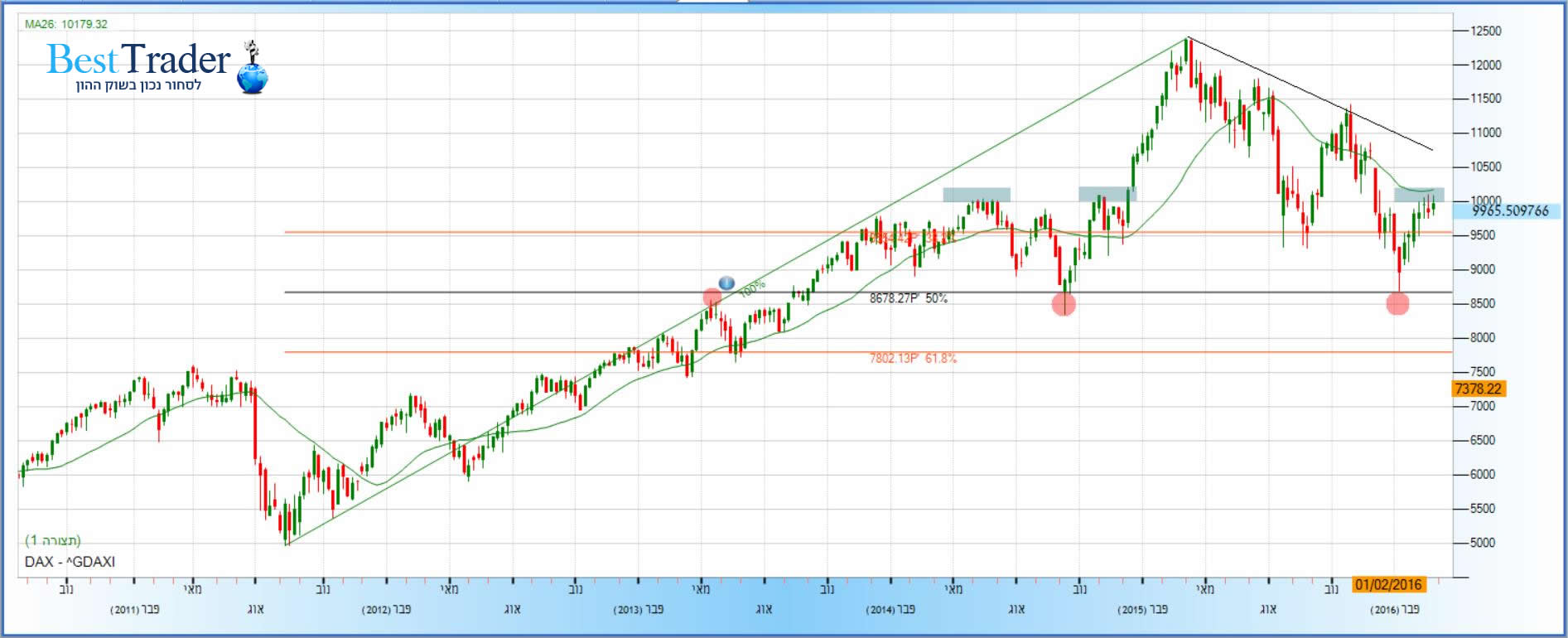Click the green configuration label above DAX symbol
1568x638 pixels.
point(53,540)
